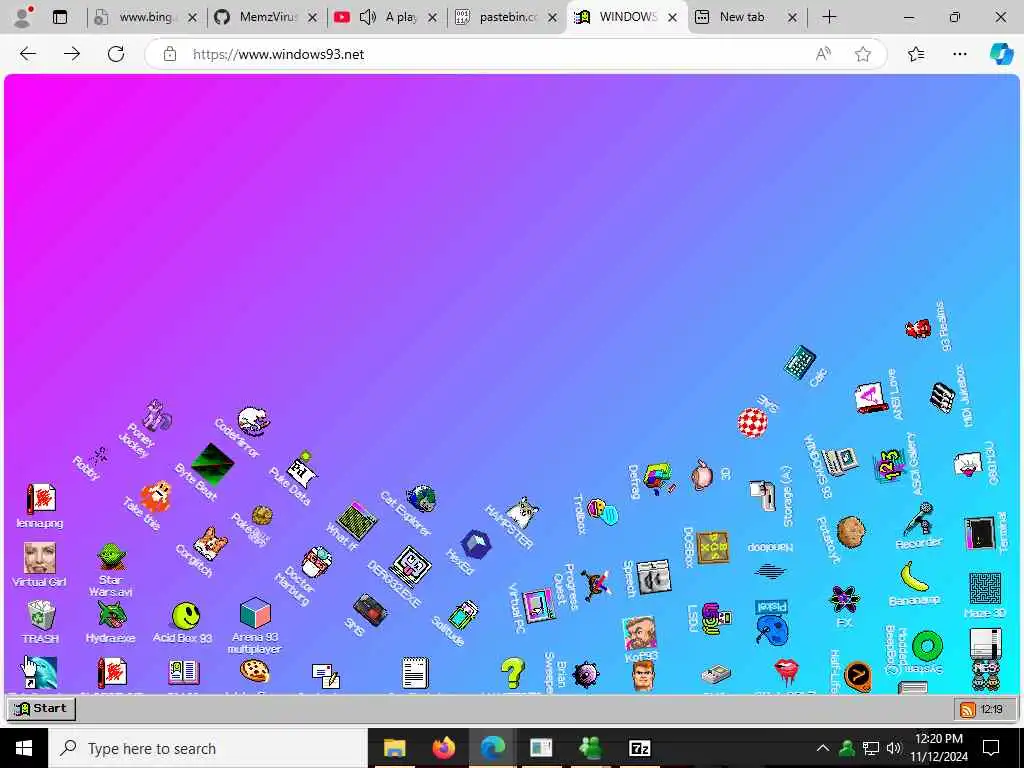This screenshot has width=1024, height=768.
Task: Open the Terminal black window icon
Action: (980, 534)
